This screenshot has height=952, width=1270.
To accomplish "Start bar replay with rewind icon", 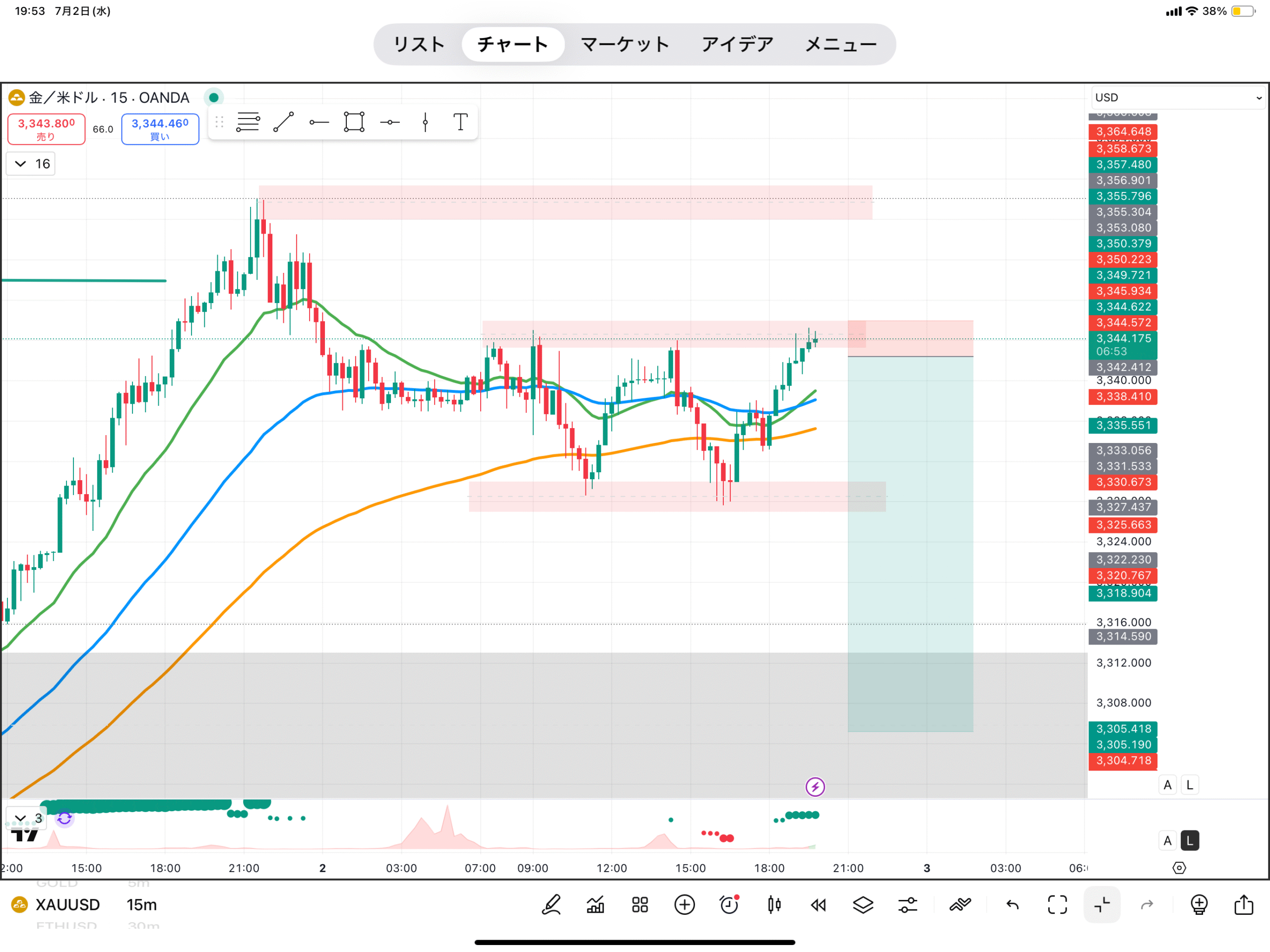I will [x=818, y=905].
